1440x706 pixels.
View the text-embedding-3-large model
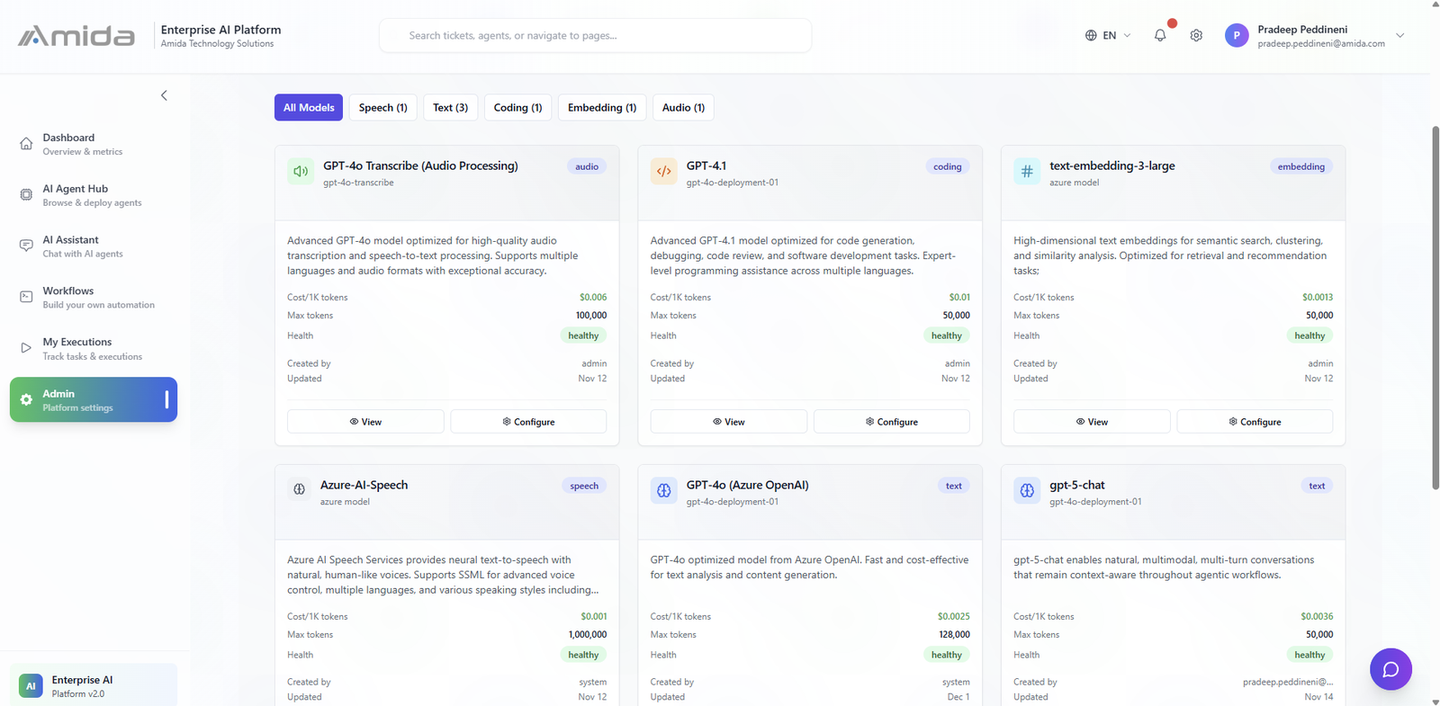pos(1092,421)
